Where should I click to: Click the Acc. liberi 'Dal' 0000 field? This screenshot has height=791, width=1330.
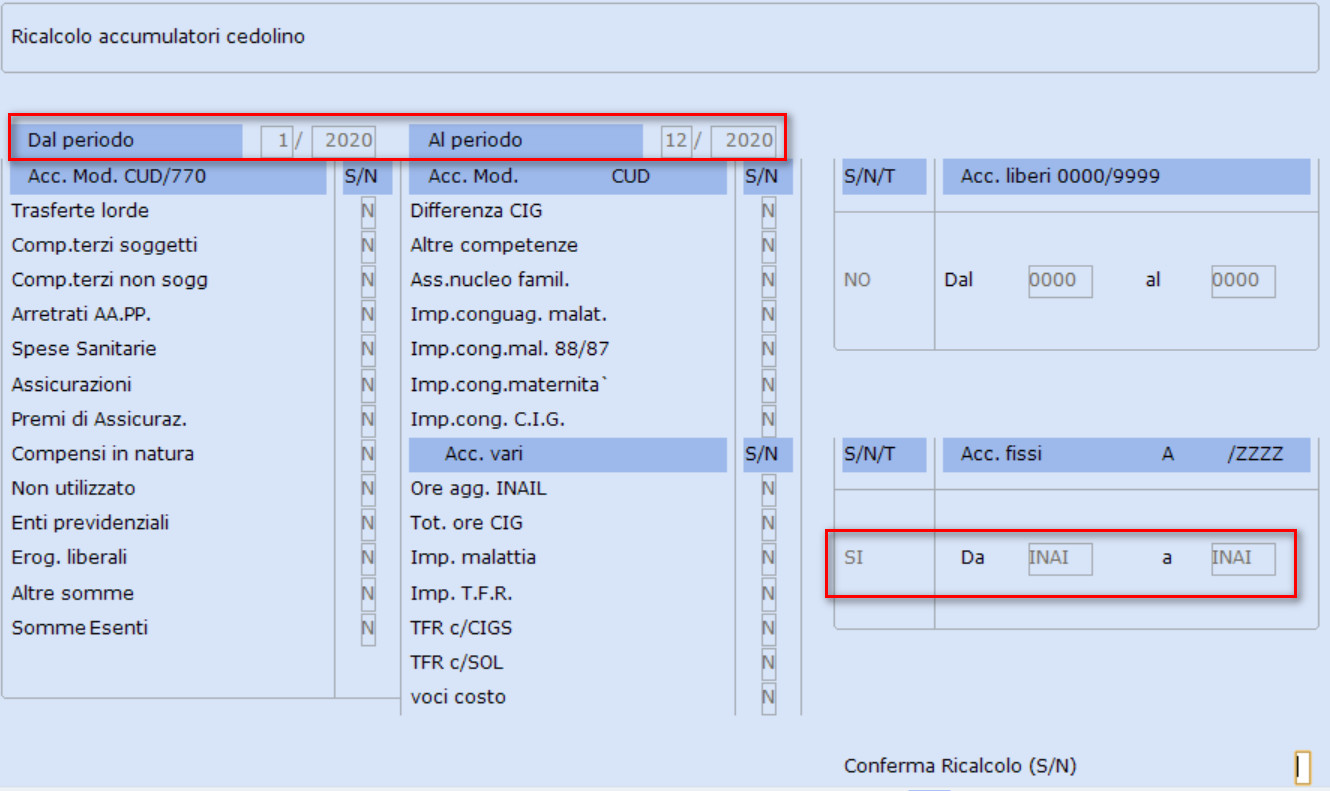tap(1060, 281)
